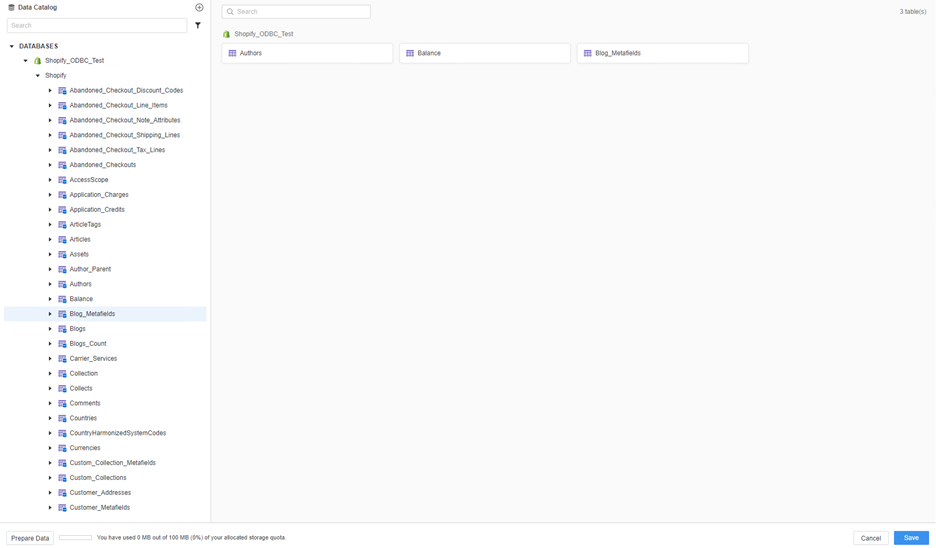Select Blog_Metafields in the tree
Image resolution: width=936 pixels, height=548 pixels.
point(92,314)
